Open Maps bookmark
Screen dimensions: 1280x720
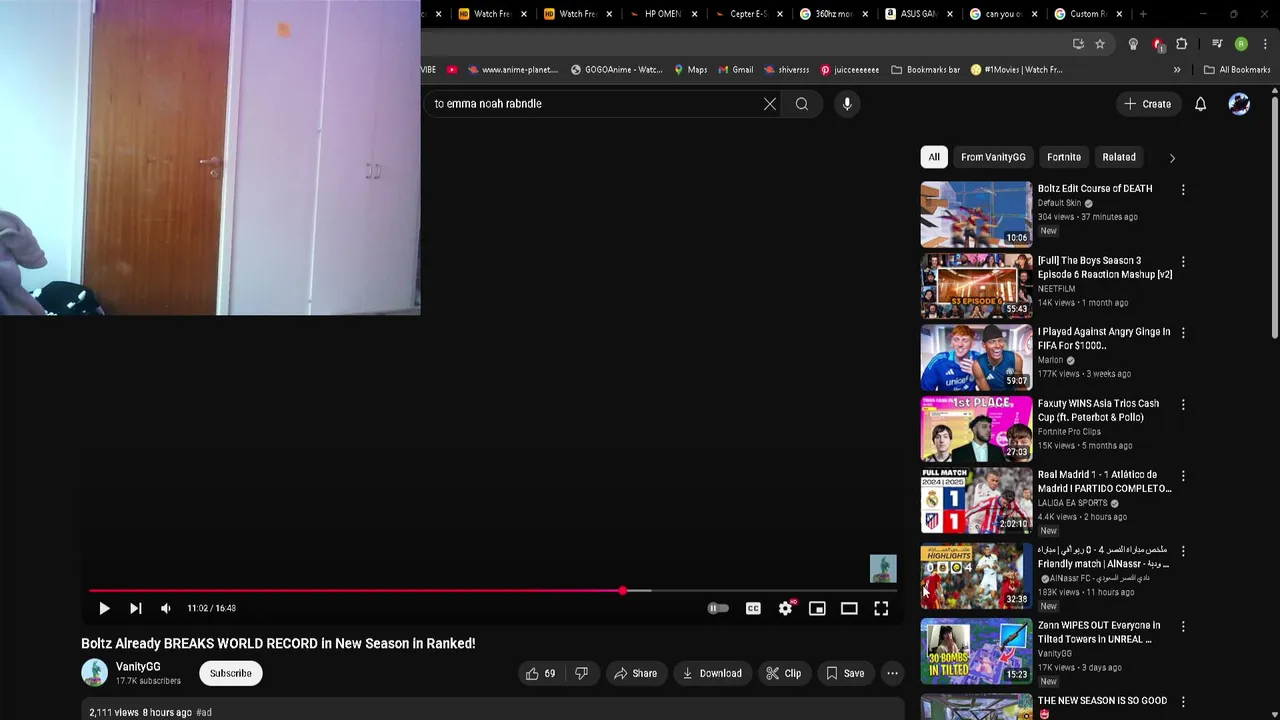690,70
